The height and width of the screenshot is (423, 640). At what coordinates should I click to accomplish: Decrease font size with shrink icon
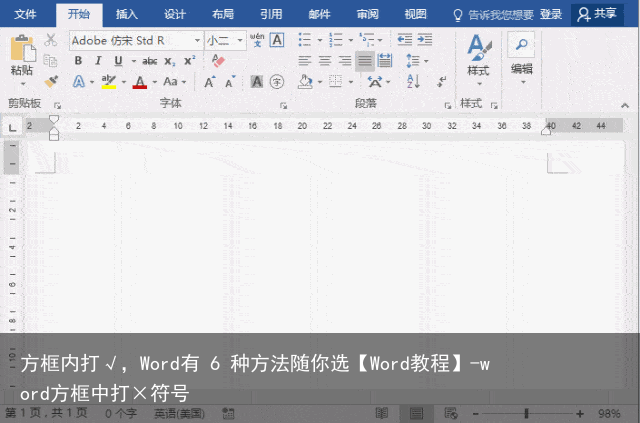coord(231,82)
